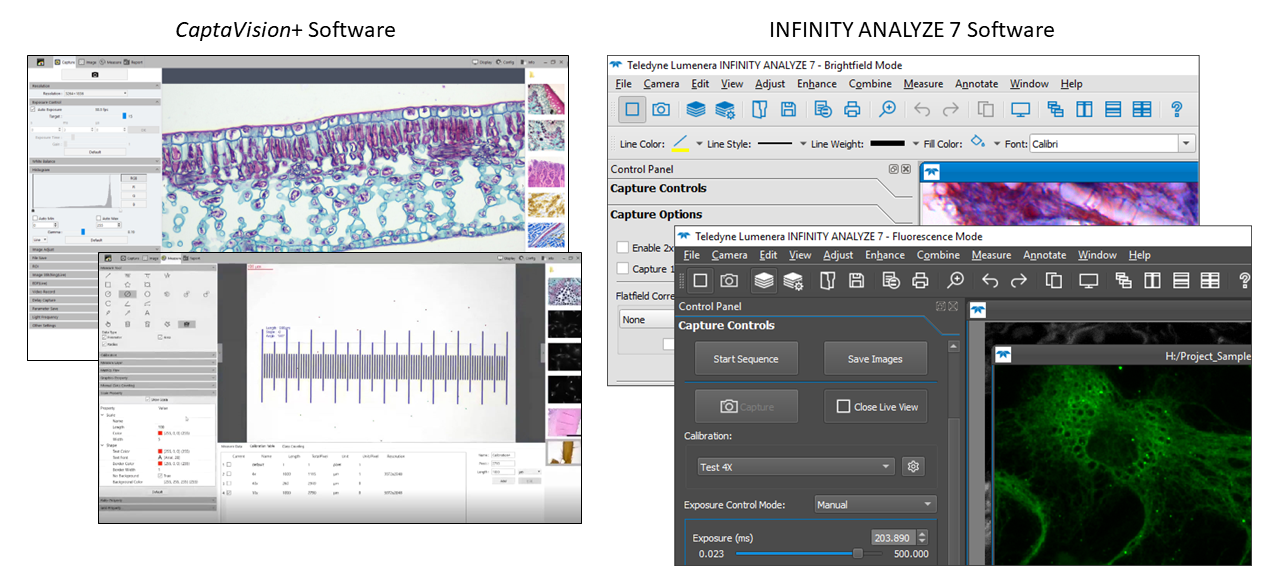Click the Capture button with camera icon

(x=747, y=407)
